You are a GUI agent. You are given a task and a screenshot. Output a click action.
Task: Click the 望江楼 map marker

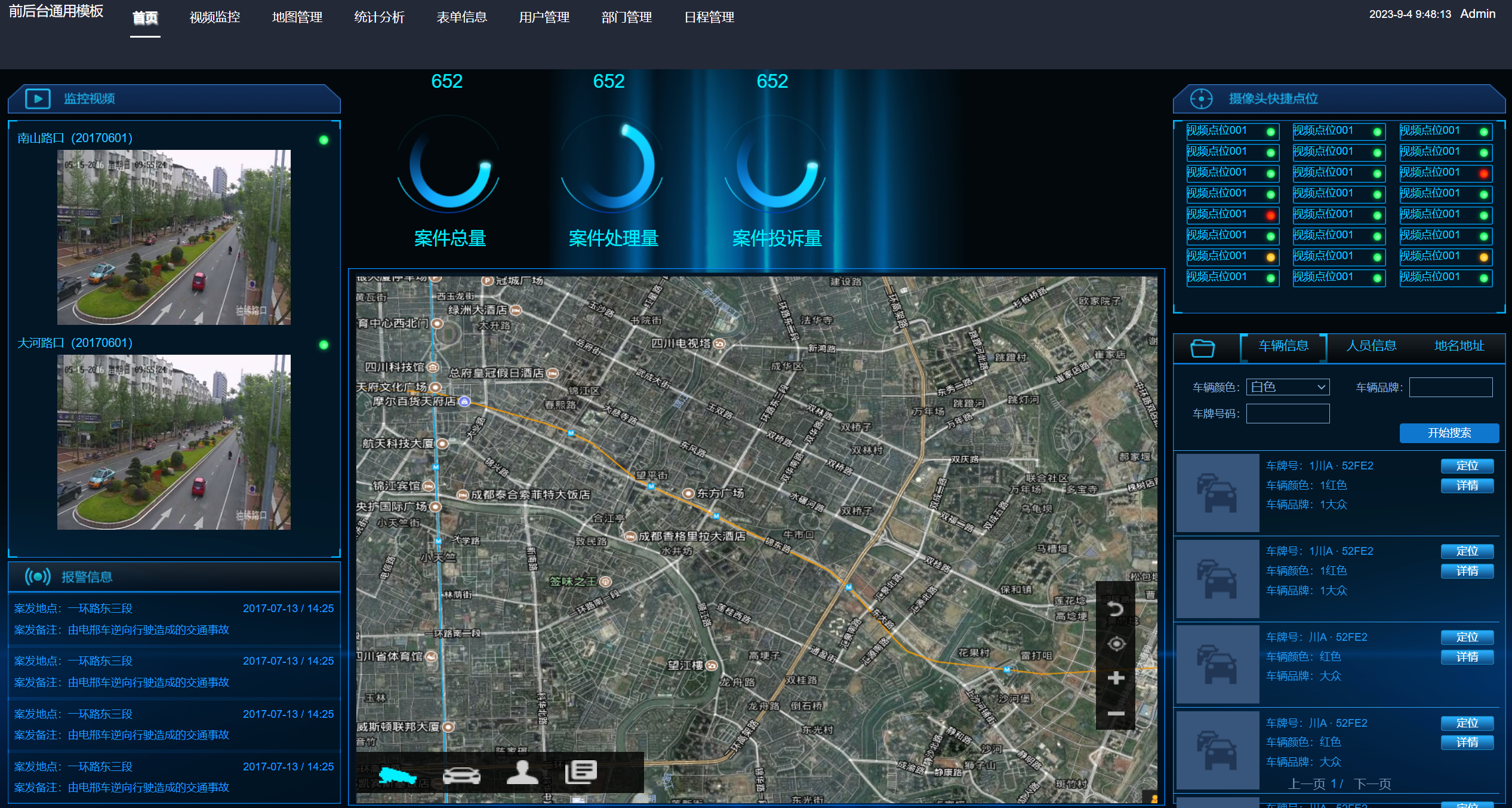click(x=712, y=665)
